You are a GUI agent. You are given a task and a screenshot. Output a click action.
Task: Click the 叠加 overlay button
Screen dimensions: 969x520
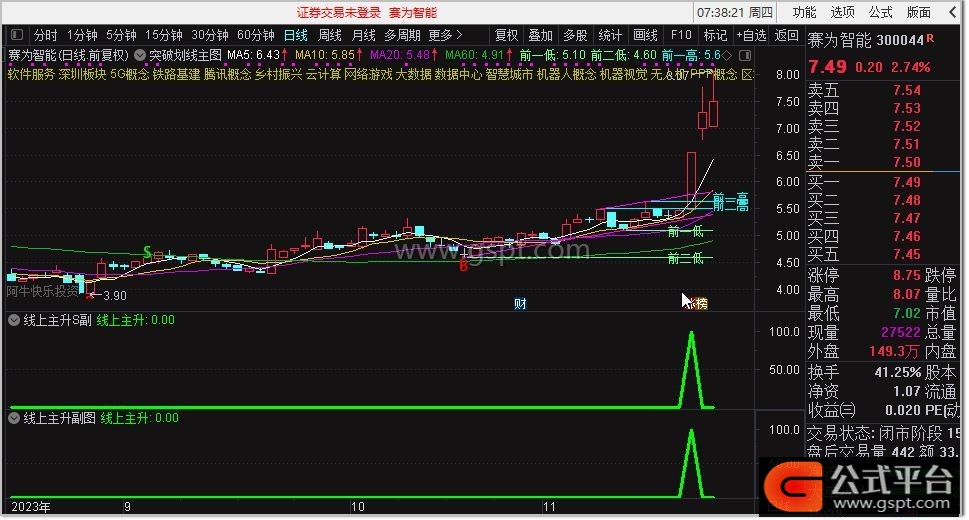(x=541, y=35)
